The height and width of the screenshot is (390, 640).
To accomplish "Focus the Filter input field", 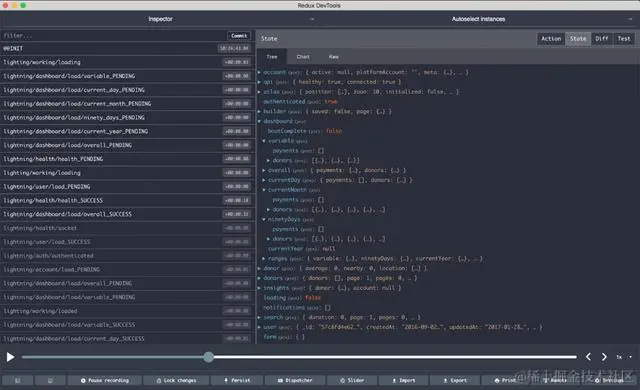I will click(113, 36).
